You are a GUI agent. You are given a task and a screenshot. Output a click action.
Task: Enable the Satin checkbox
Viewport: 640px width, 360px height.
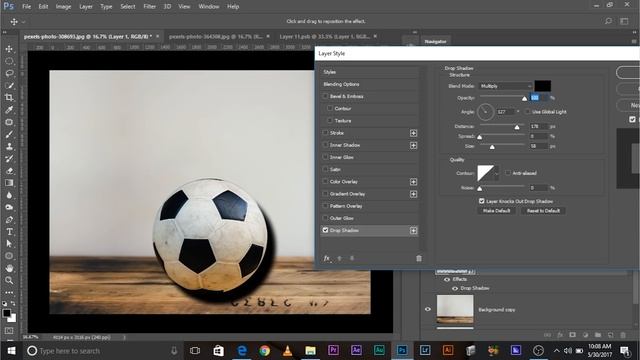tap(325, 169)
